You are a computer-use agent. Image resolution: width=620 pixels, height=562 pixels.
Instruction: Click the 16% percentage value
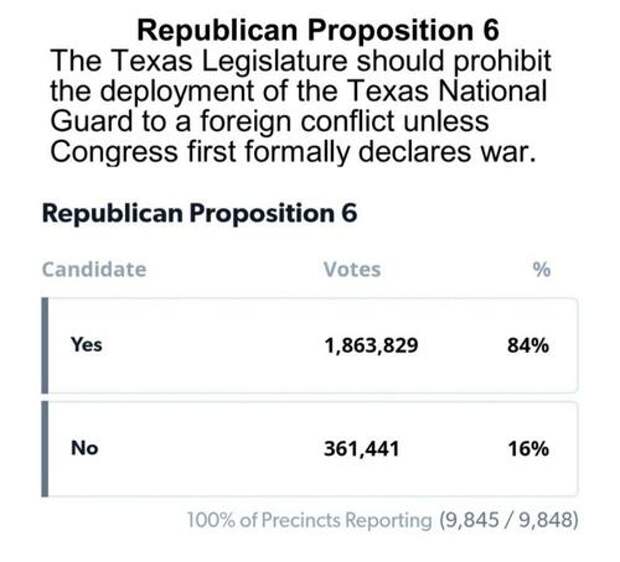tap(527, 449)
